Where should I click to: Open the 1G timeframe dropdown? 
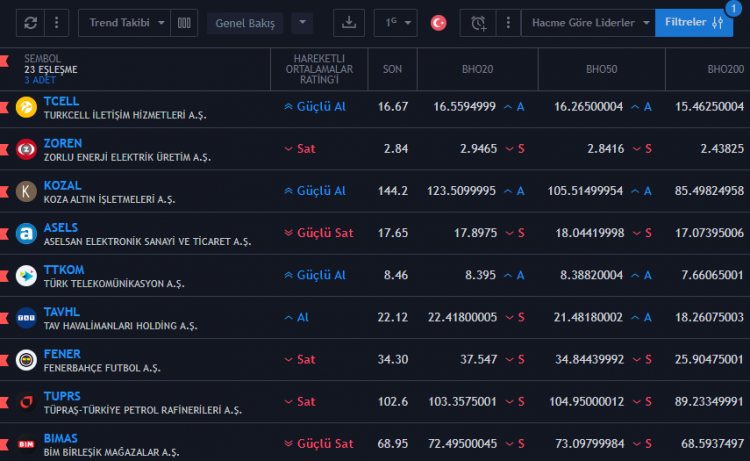pos(396,23)
